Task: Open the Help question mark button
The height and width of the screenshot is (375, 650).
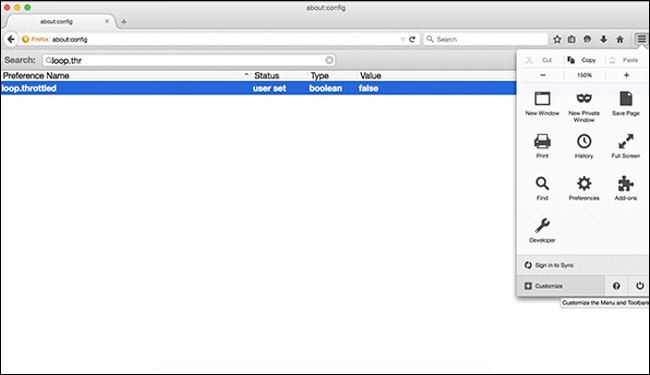Action: tap(616, 285)
